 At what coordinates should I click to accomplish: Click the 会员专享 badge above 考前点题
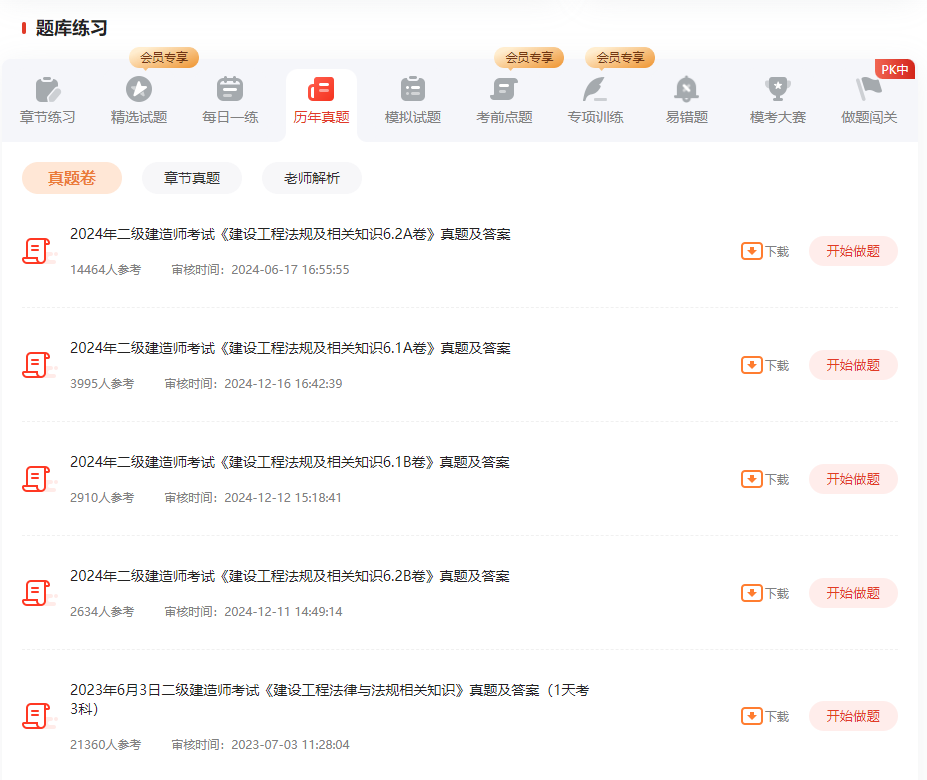coord(529,58)
